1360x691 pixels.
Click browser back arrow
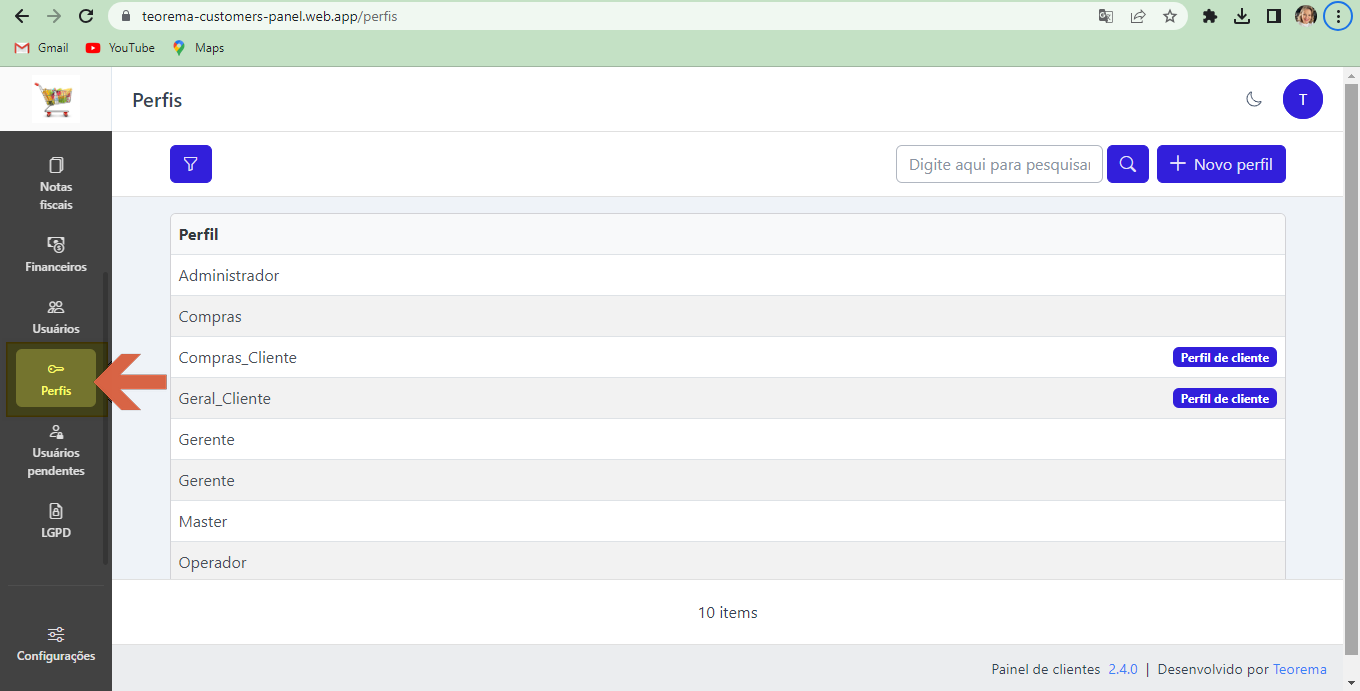[x=22, y=16]
